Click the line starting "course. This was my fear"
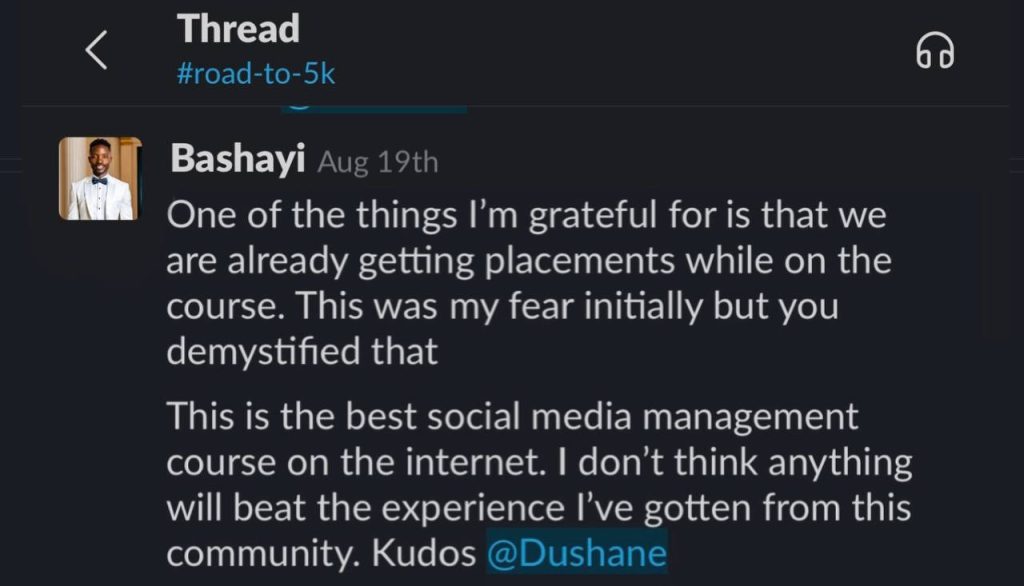Image resolution: width=1024 pixels, height=586 pixels. click(502, 307)
